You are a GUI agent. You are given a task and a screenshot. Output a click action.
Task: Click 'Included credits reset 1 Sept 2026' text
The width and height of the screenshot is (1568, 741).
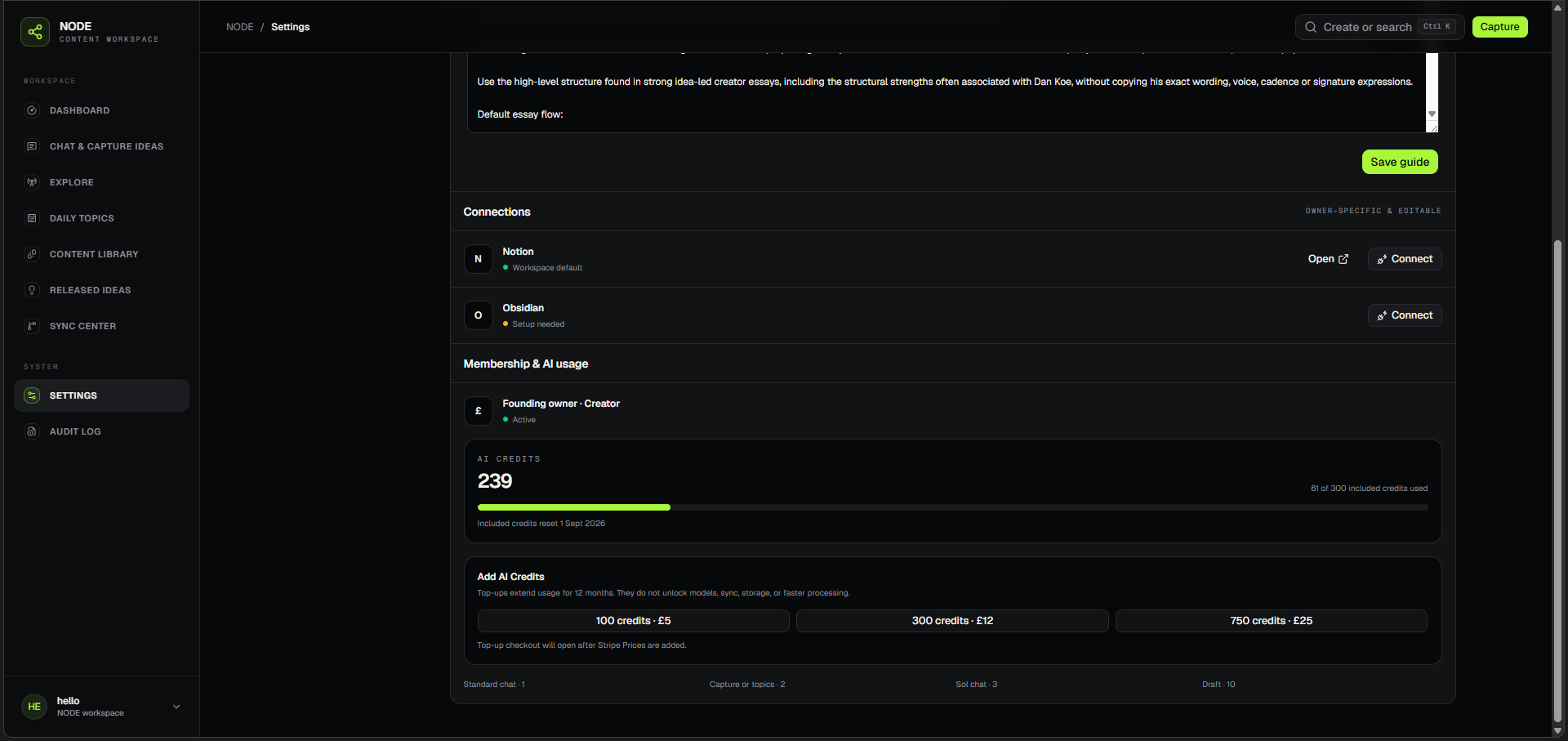tap(541, 524)
